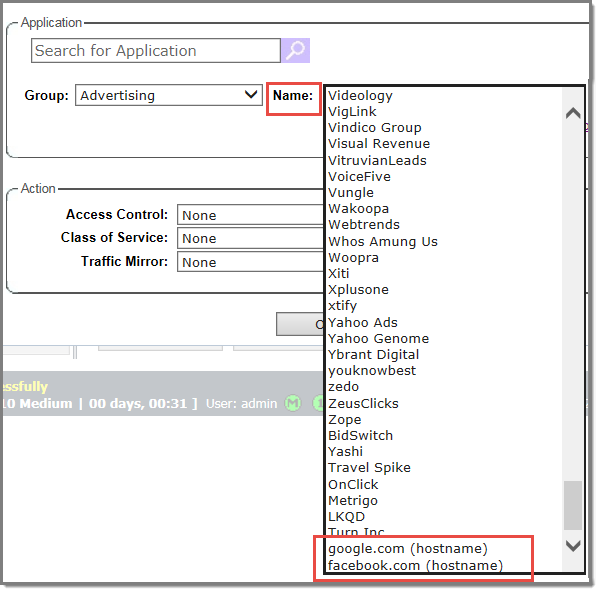Choose Xiti in the name list
Screen dimensions: 599x592
pos(339,273)
